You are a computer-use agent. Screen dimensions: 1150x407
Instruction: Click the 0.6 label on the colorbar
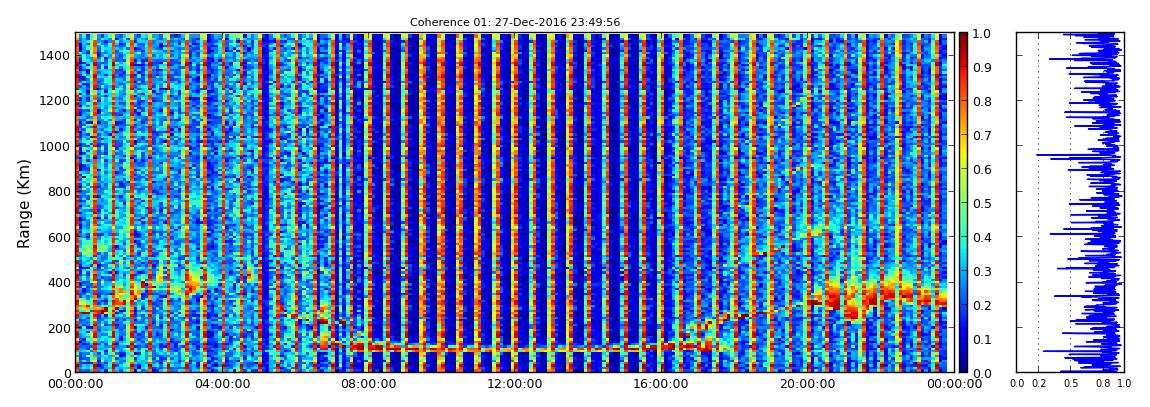tap(983, 169)
